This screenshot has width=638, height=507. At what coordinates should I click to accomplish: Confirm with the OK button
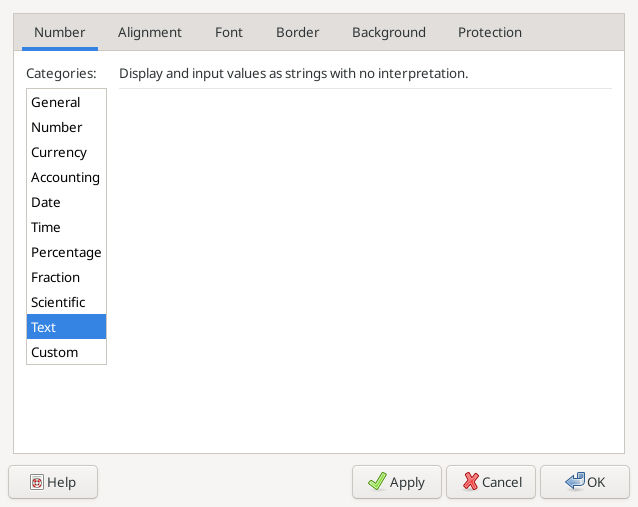[585, 482]
